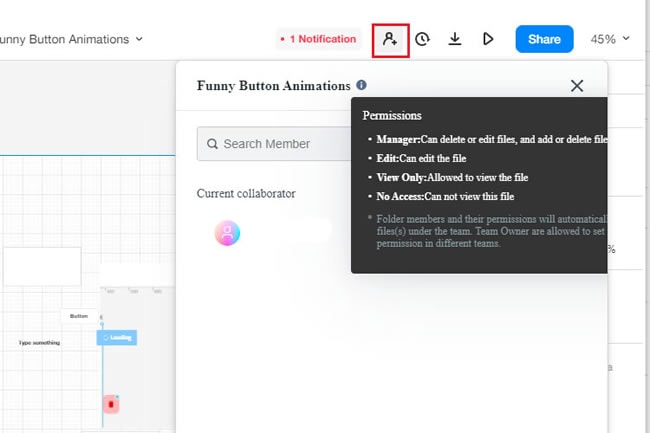Select the blank white rectangle on canvas

pyautogui.click(x=42, y=266)
